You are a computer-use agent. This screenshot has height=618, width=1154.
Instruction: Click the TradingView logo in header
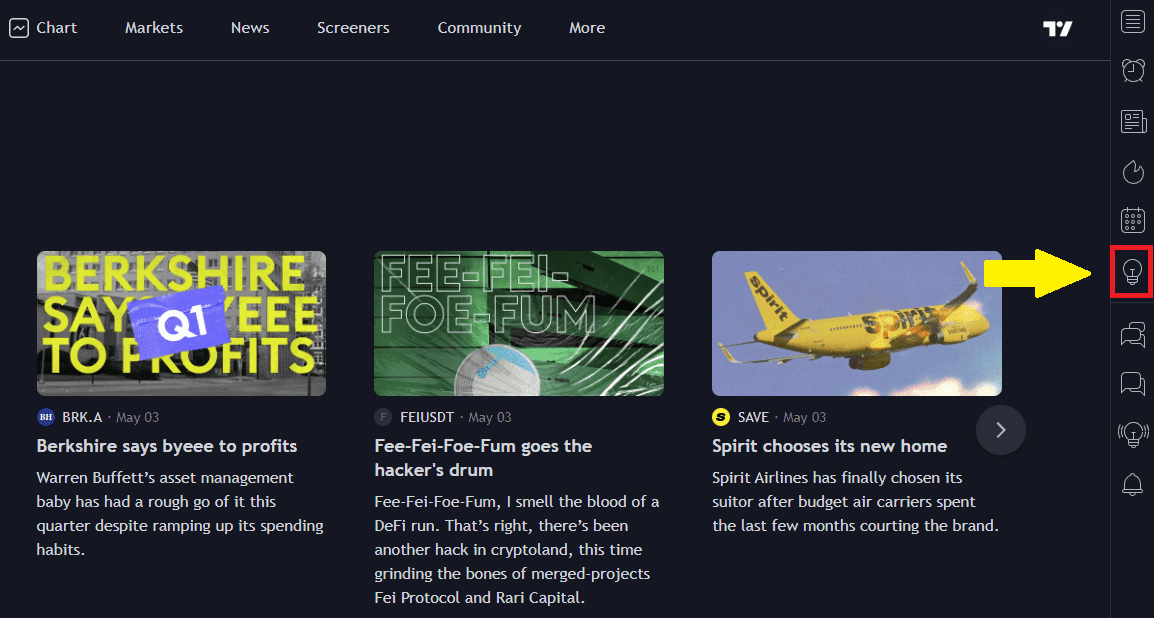(x=1058, y=29)
